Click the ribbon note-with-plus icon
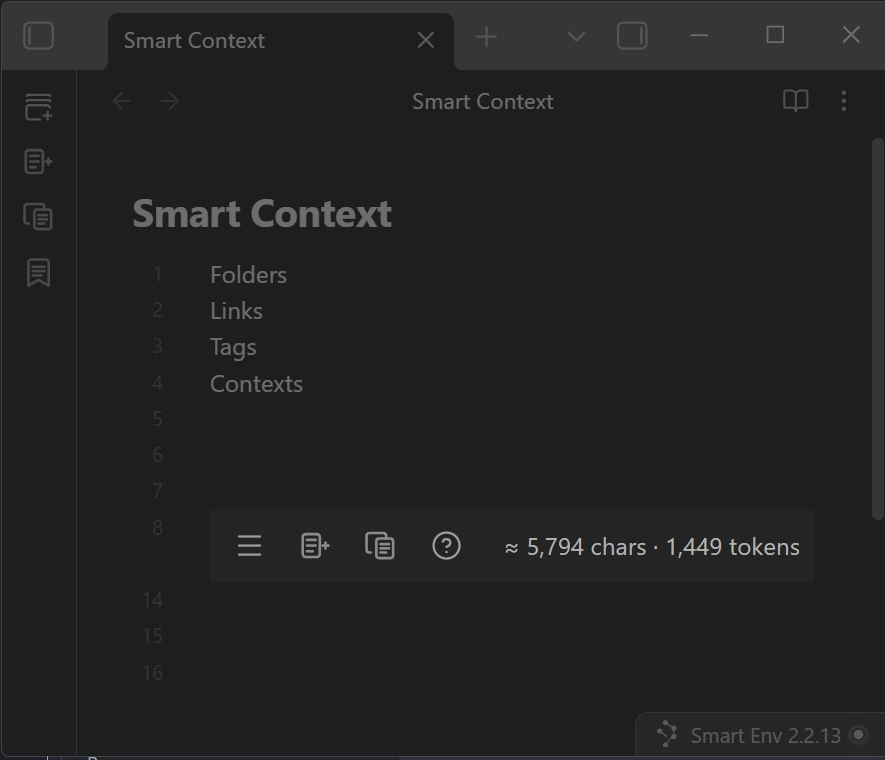885x760 pixels. [x=38, y=161]
